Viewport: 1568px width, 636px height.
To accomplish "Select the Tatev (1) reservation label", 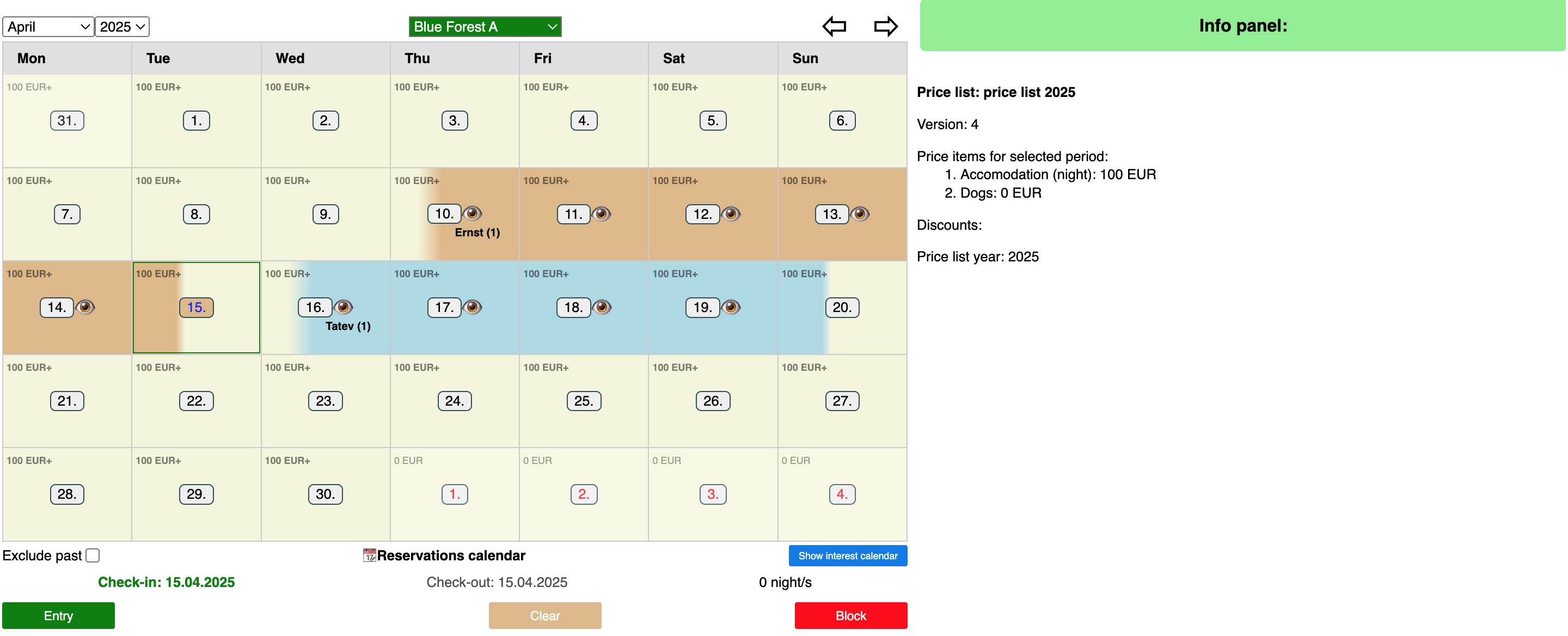I will (347, 326).
